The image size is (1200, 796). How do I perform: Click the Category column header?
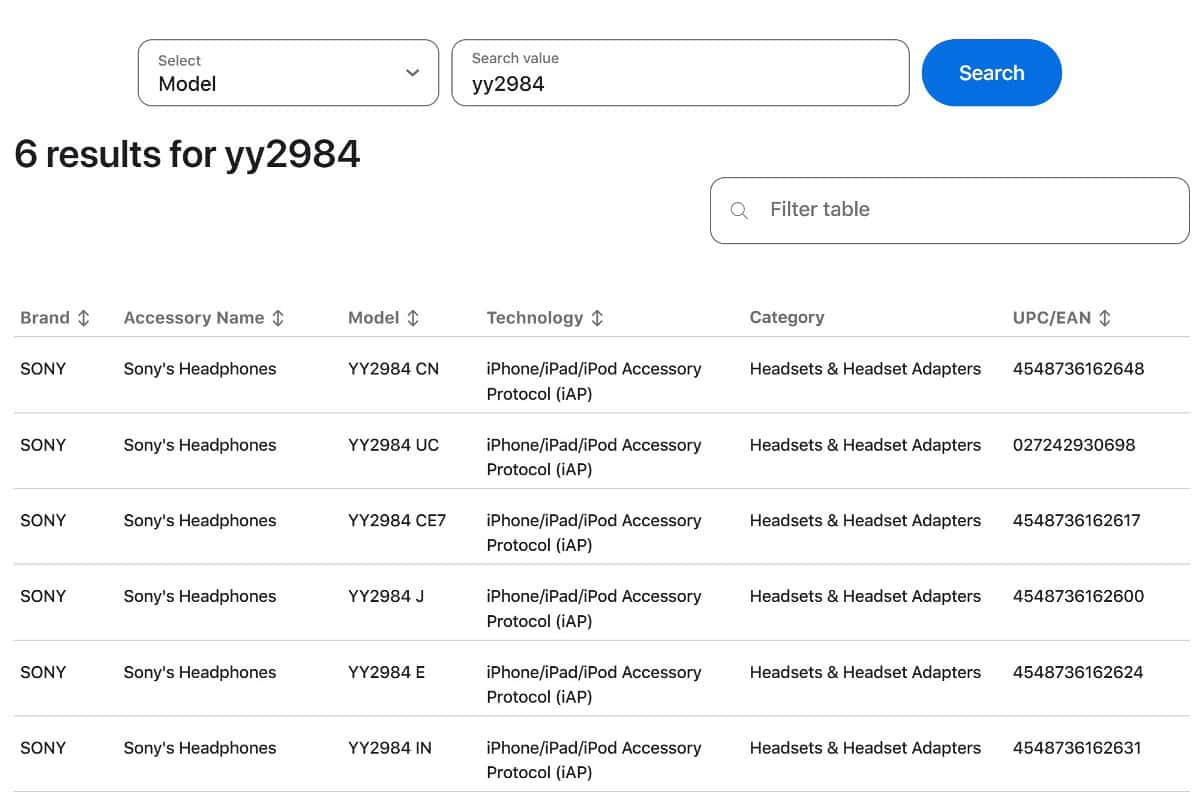point(786,318)
